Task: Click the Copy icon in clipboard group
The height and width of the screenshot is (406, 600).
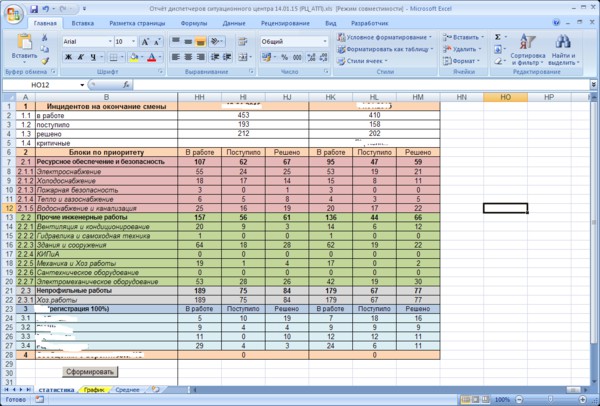Action: (45, 49)
